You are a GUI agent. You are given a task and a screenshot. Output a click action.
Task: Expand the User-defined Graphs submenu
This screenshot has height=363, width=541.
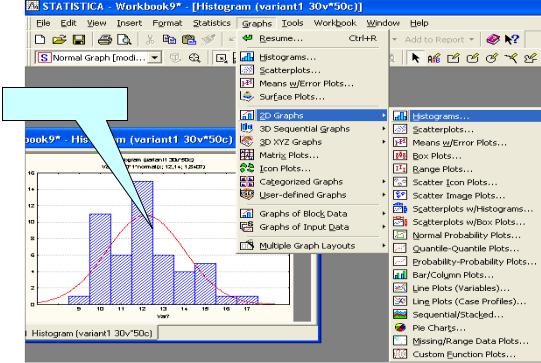[384, 195]
